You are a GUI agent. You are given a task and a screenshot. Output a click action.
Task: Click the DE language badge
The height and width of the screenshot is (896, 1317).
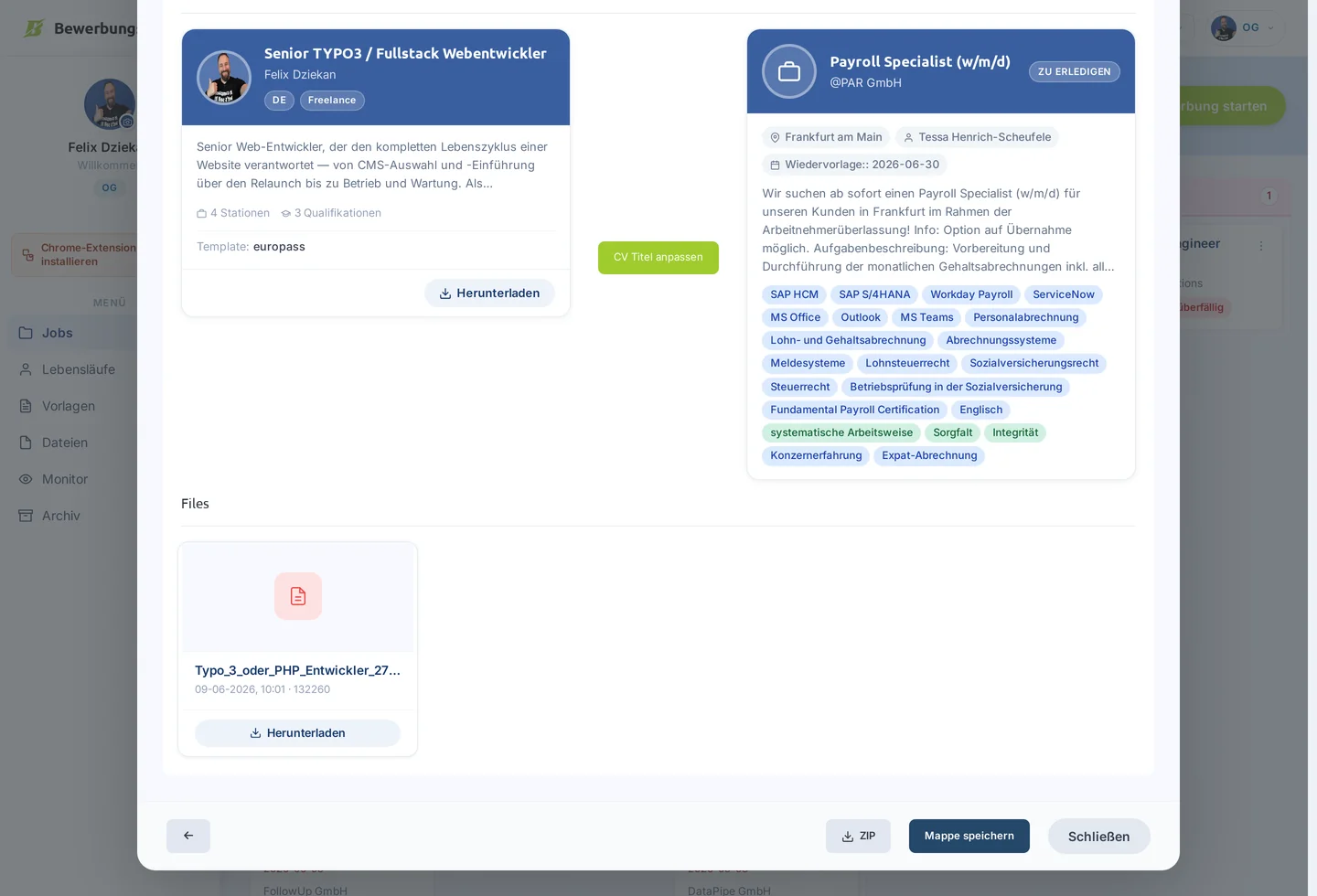click(x=279, y=101)
